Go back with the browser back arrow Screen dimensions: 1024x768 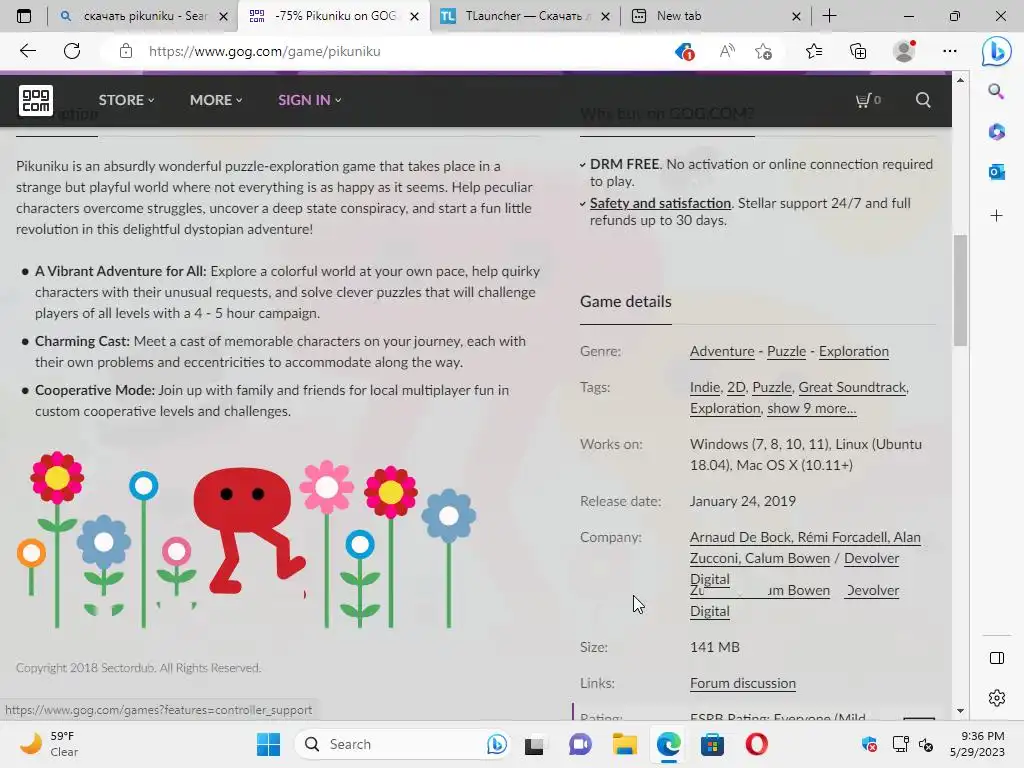point(27,51)
